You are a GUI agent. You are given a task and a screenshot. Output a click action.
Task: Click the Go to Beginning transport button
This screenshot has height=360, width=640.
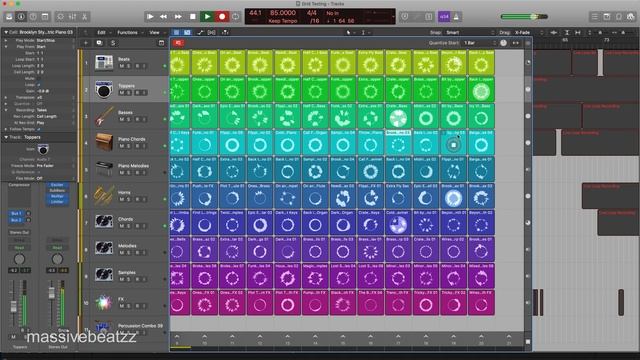150,17
